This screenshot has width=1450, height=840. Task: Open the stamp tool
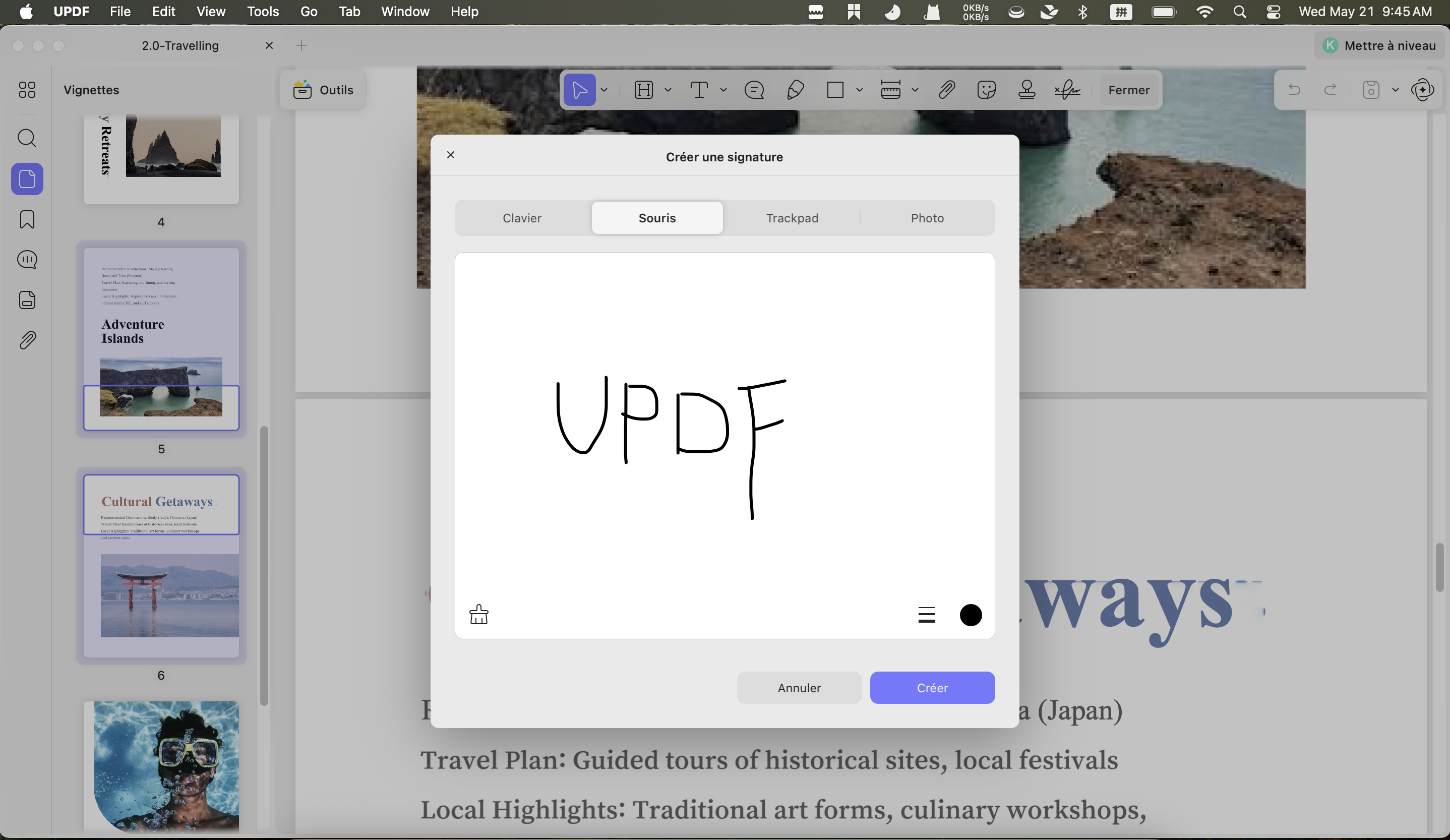click(1027, 90)
